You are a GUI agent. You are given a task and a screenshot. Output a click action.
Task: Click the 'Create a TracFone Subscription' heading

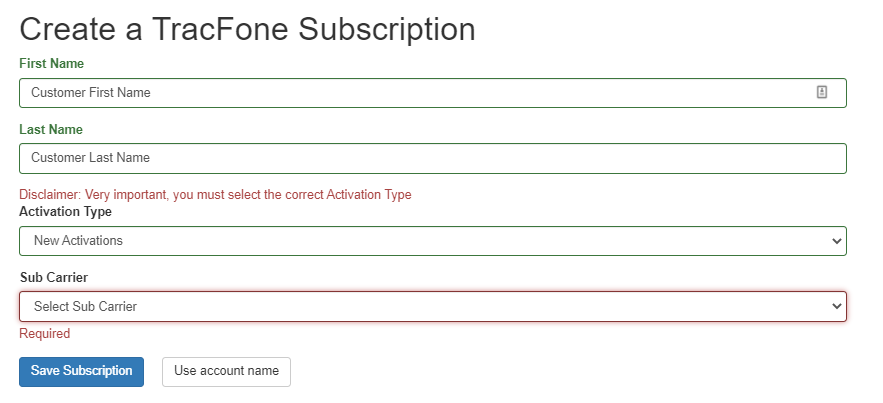click(x=247, y=29)
